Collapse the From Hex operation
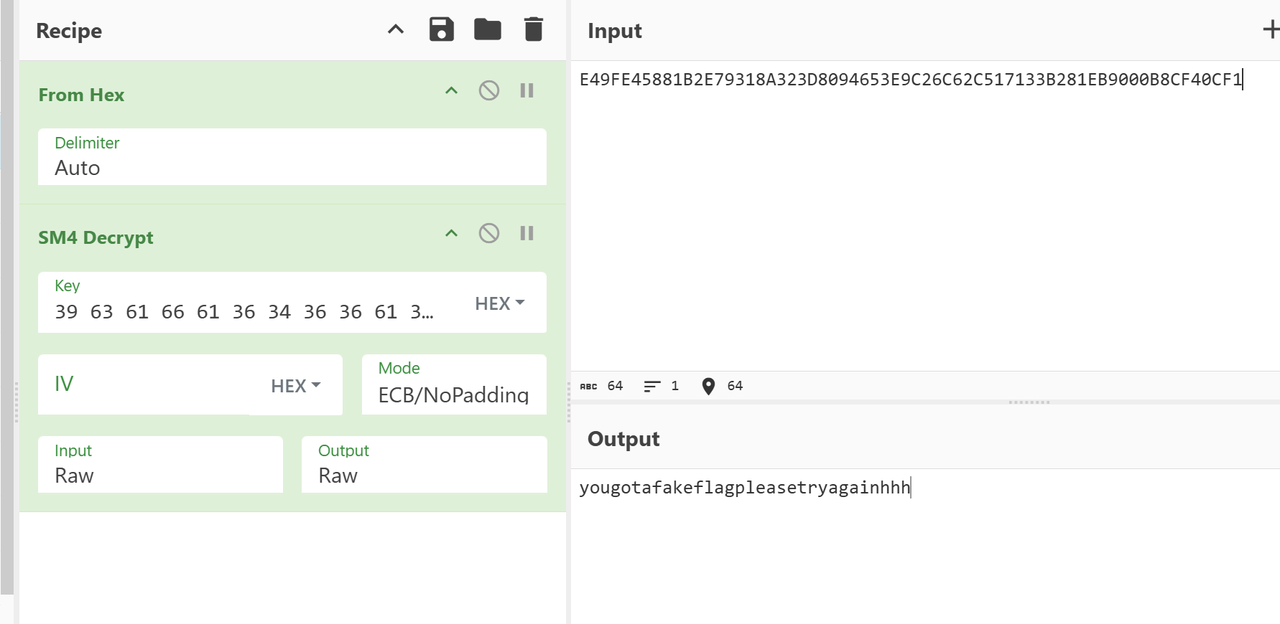Screen dimensions: 1280x624 point(451,91)
